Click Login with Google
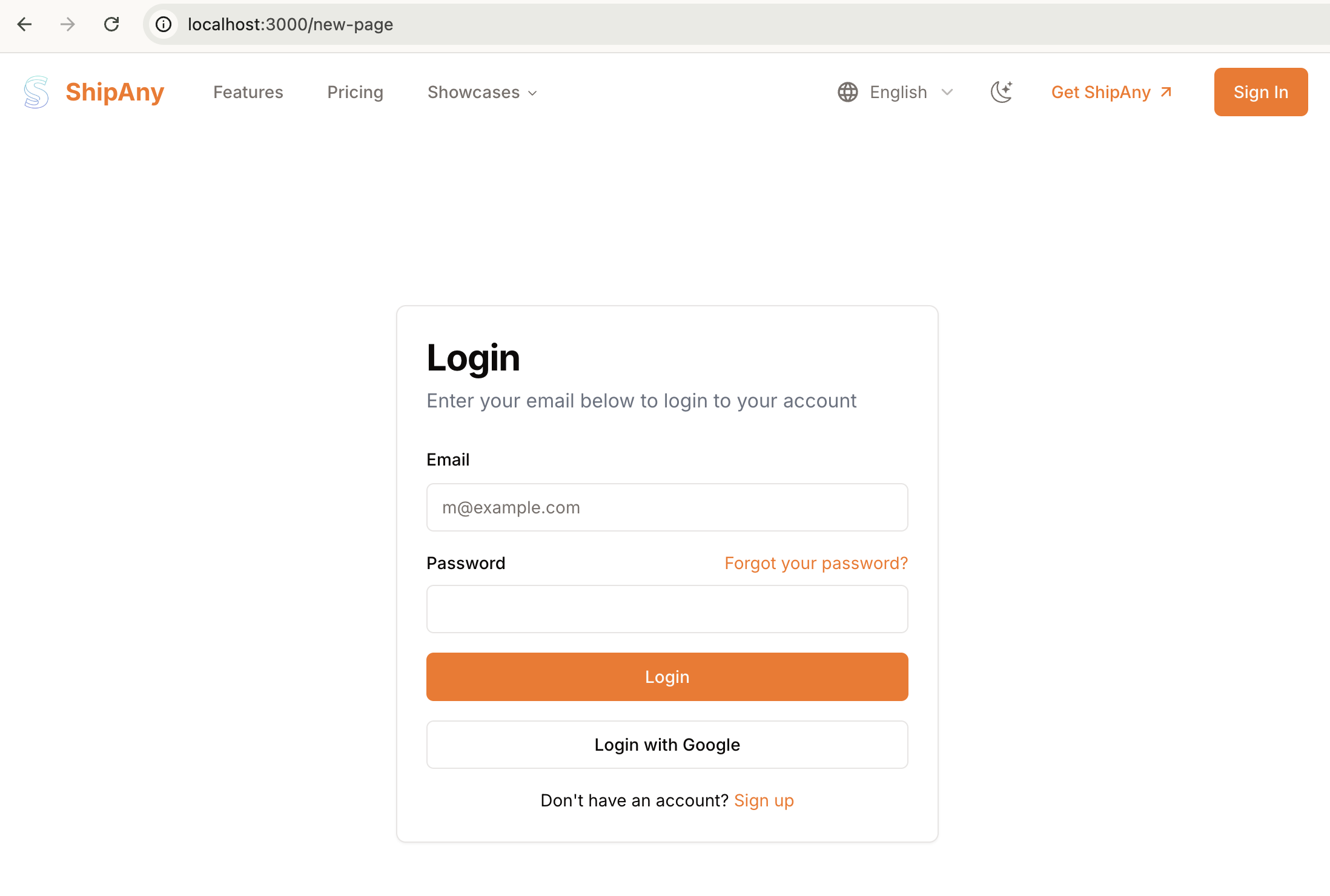This screenshot has height=896, width=1330. [x=667, y=745]
